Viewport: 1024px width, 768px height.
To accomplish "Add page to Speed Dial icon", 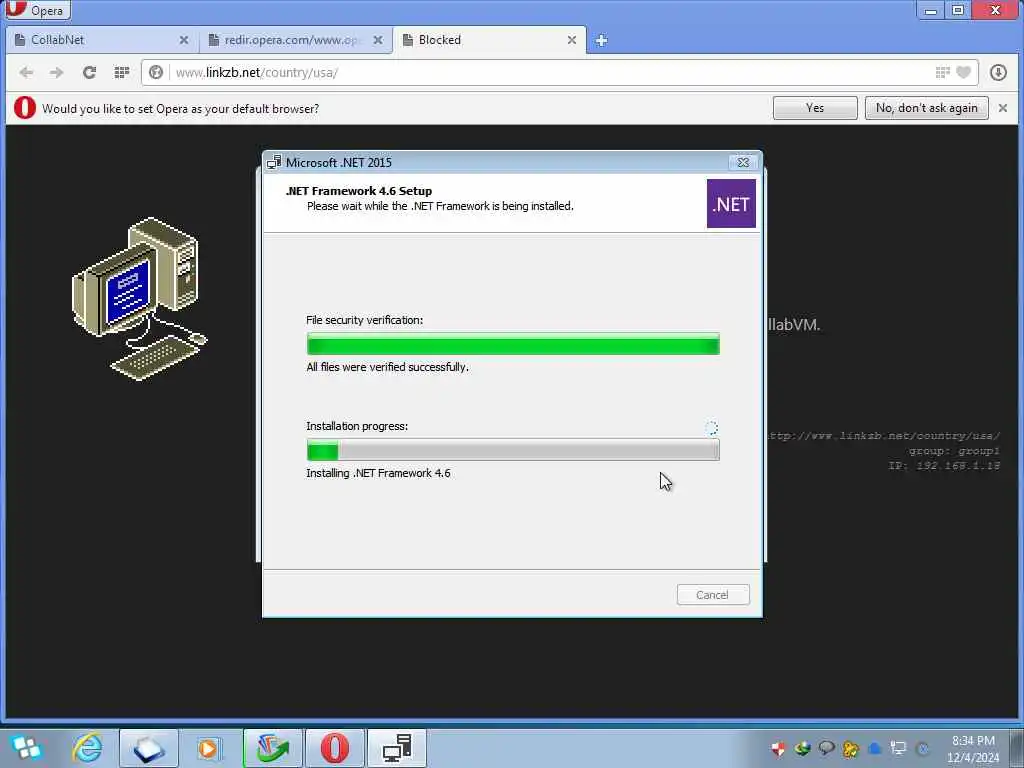I will [942, 72].
